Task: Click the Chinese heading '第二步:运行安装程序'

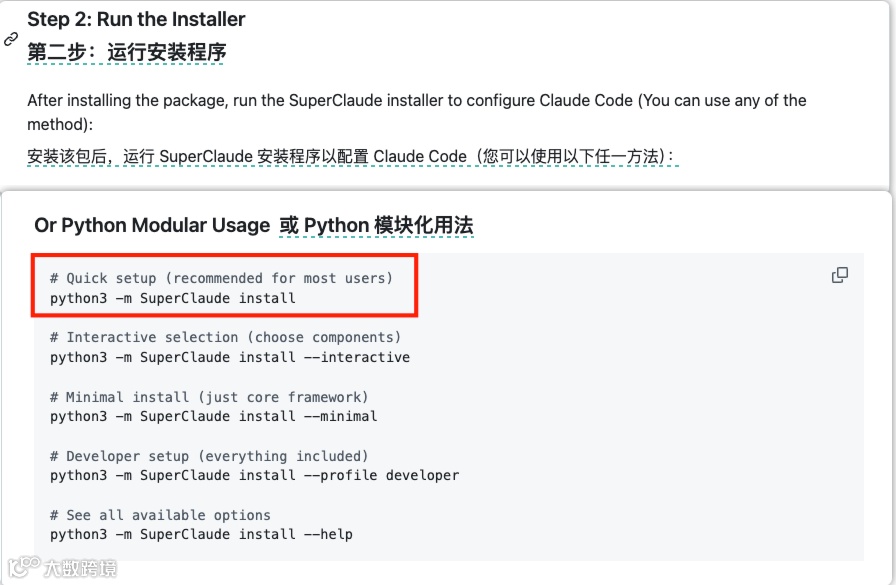Action: tap(126, 52)
